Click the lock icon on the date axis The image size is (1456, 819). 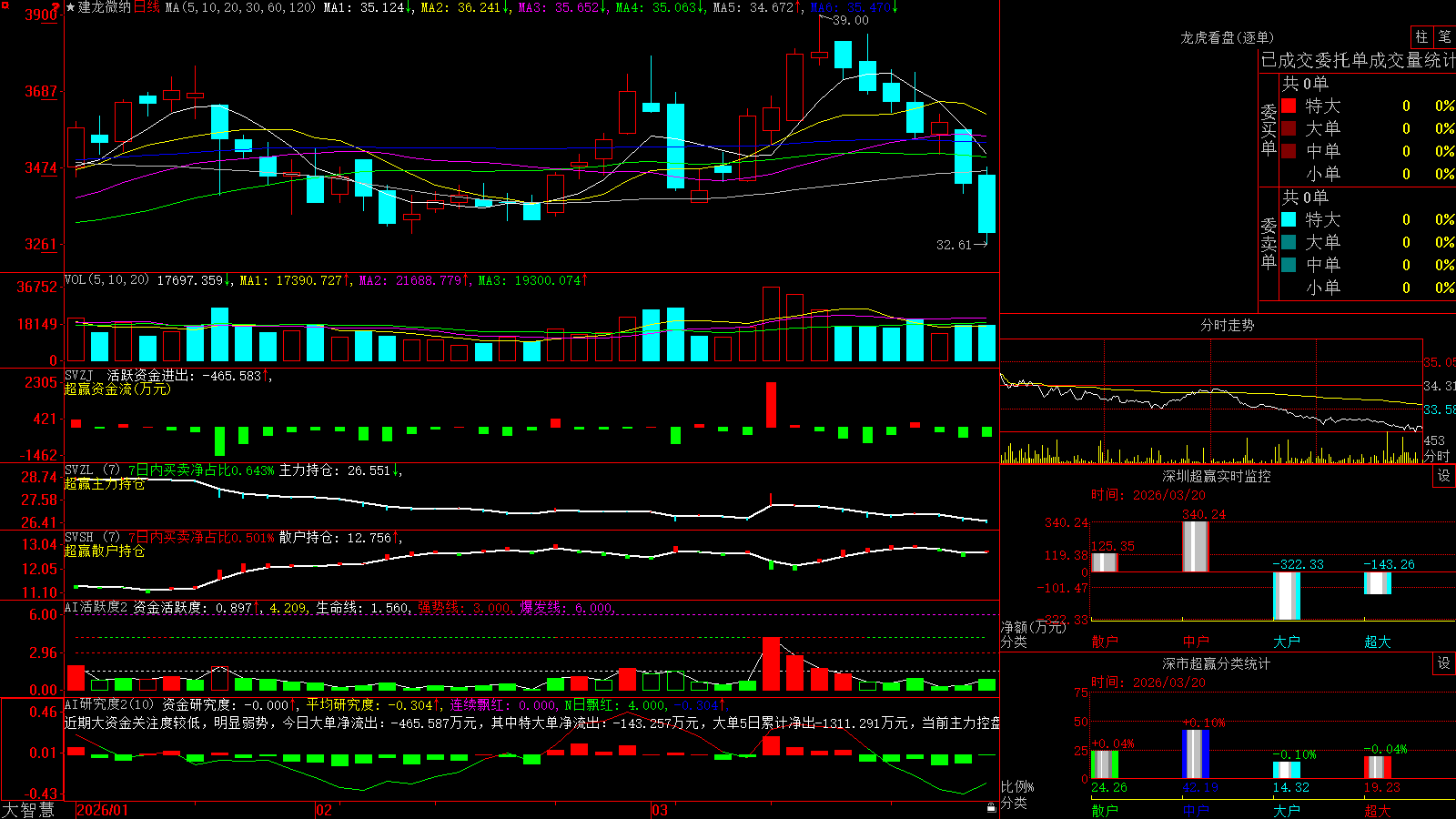coord(992,807)
